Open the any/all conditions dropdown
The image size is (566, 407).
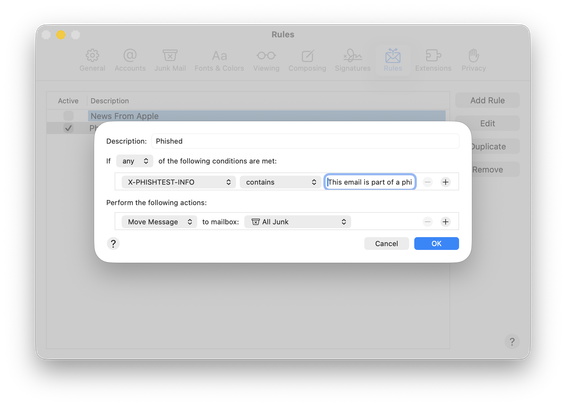pos(135,161)
